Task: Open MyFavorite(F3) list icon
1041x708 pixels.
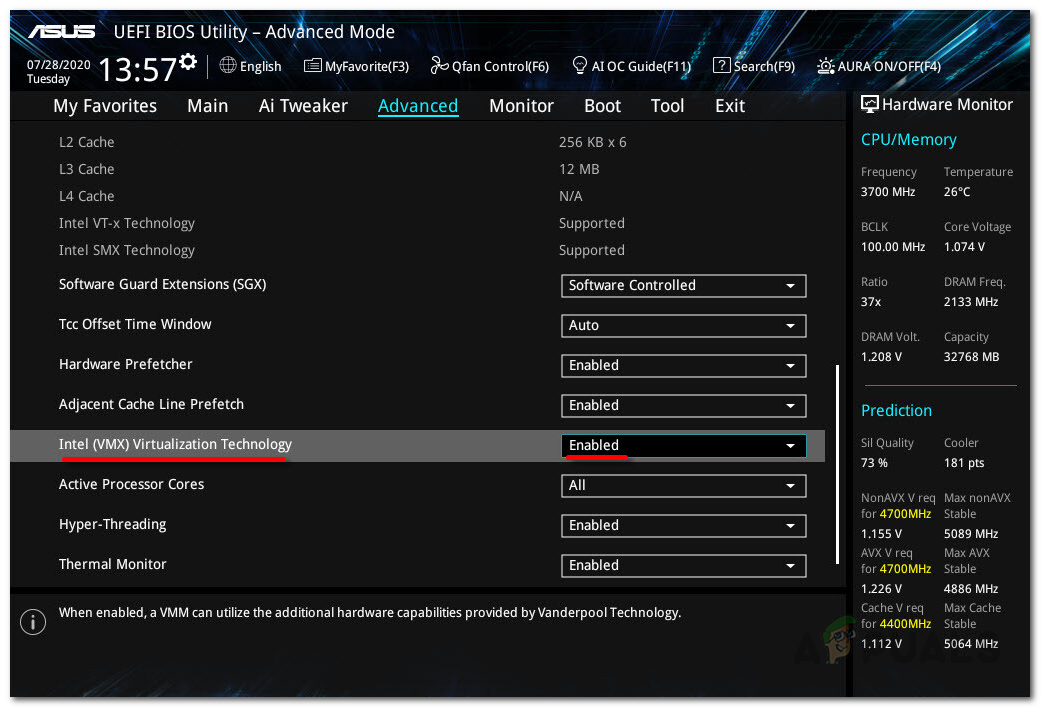Action: tap(313, 66)
